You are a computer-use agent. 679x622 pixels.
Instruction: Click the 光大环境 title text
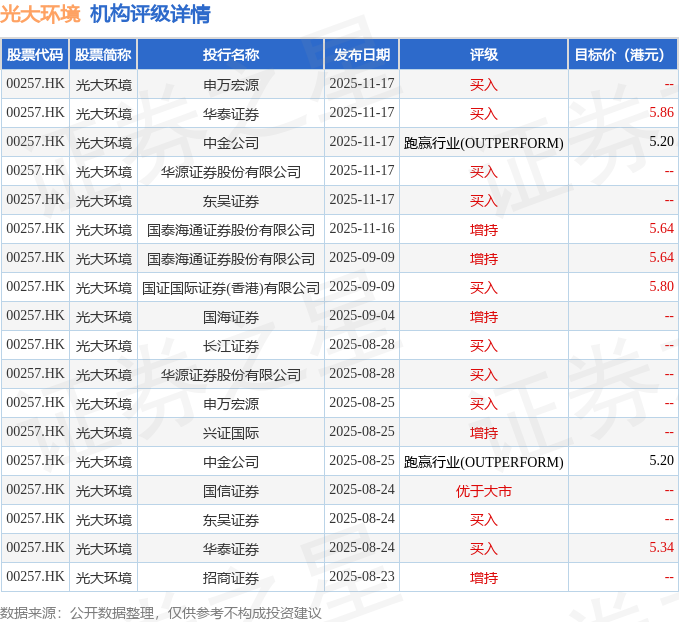pyautogui.click(x=40, y=14)
